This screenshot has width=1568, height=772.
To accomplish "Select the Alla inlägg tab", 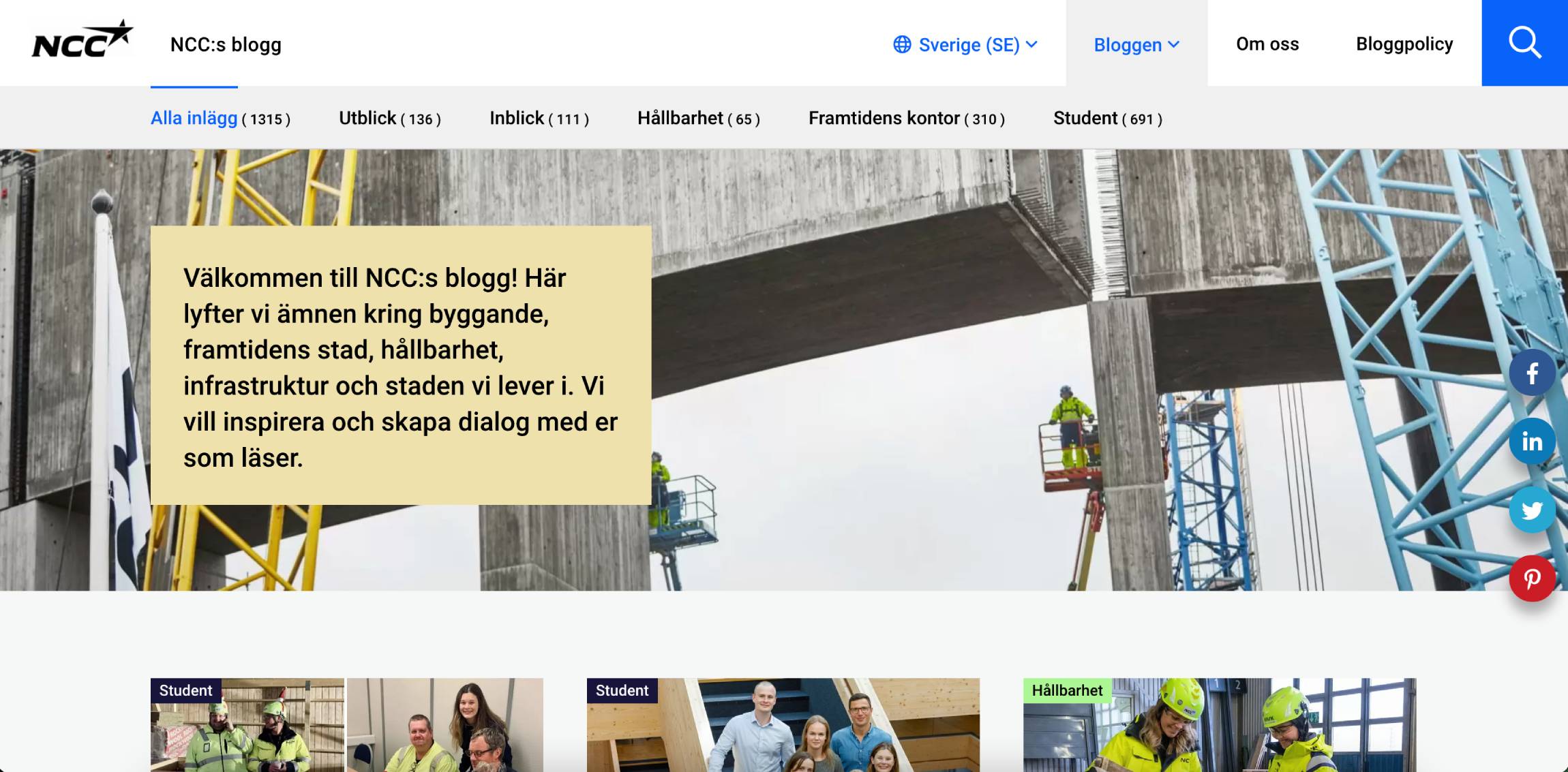I will [x=220, y=119].
